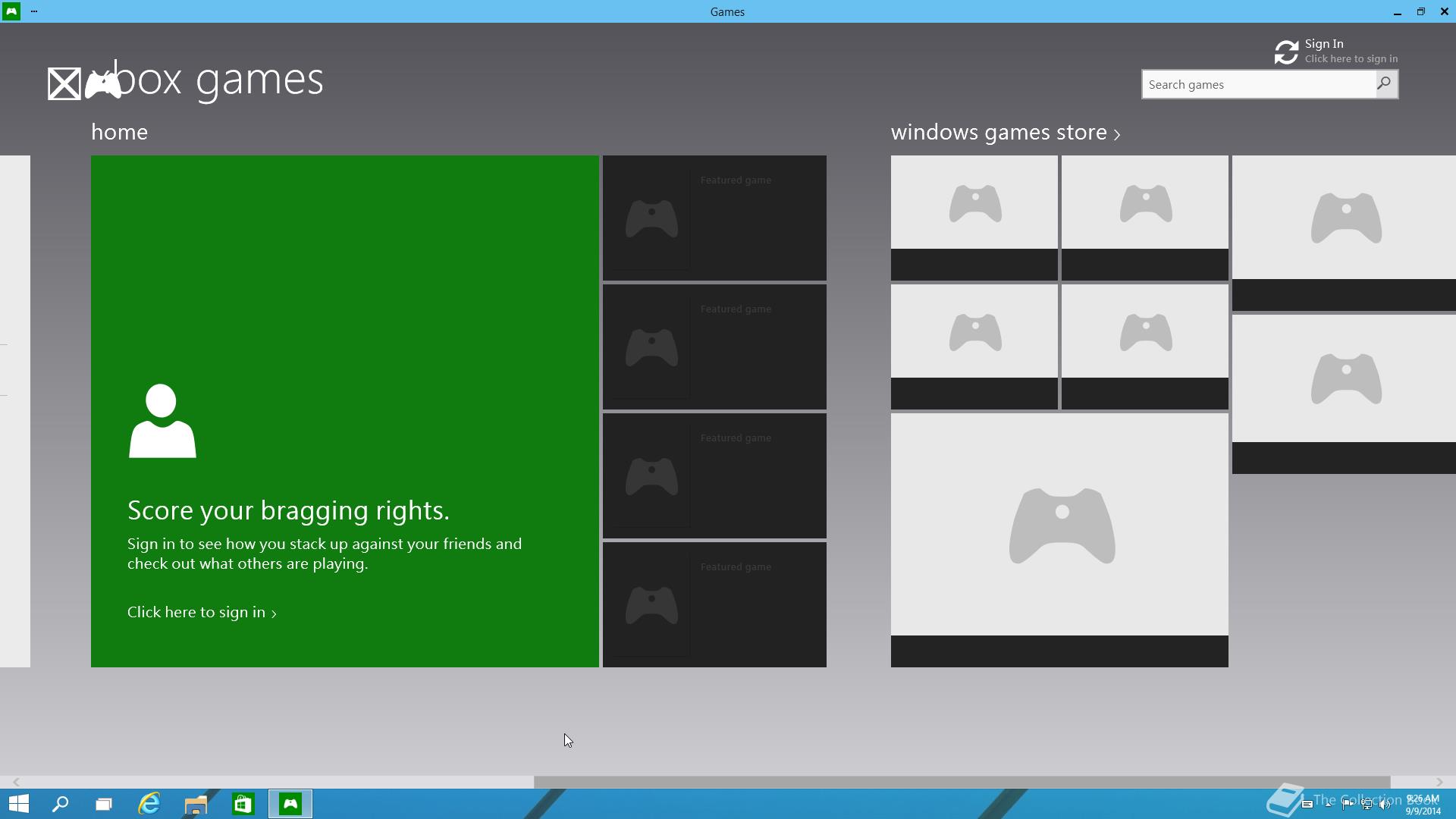Open the large store tile with big controller
The image size is (1456, 819).
(x=1059, y=540)
